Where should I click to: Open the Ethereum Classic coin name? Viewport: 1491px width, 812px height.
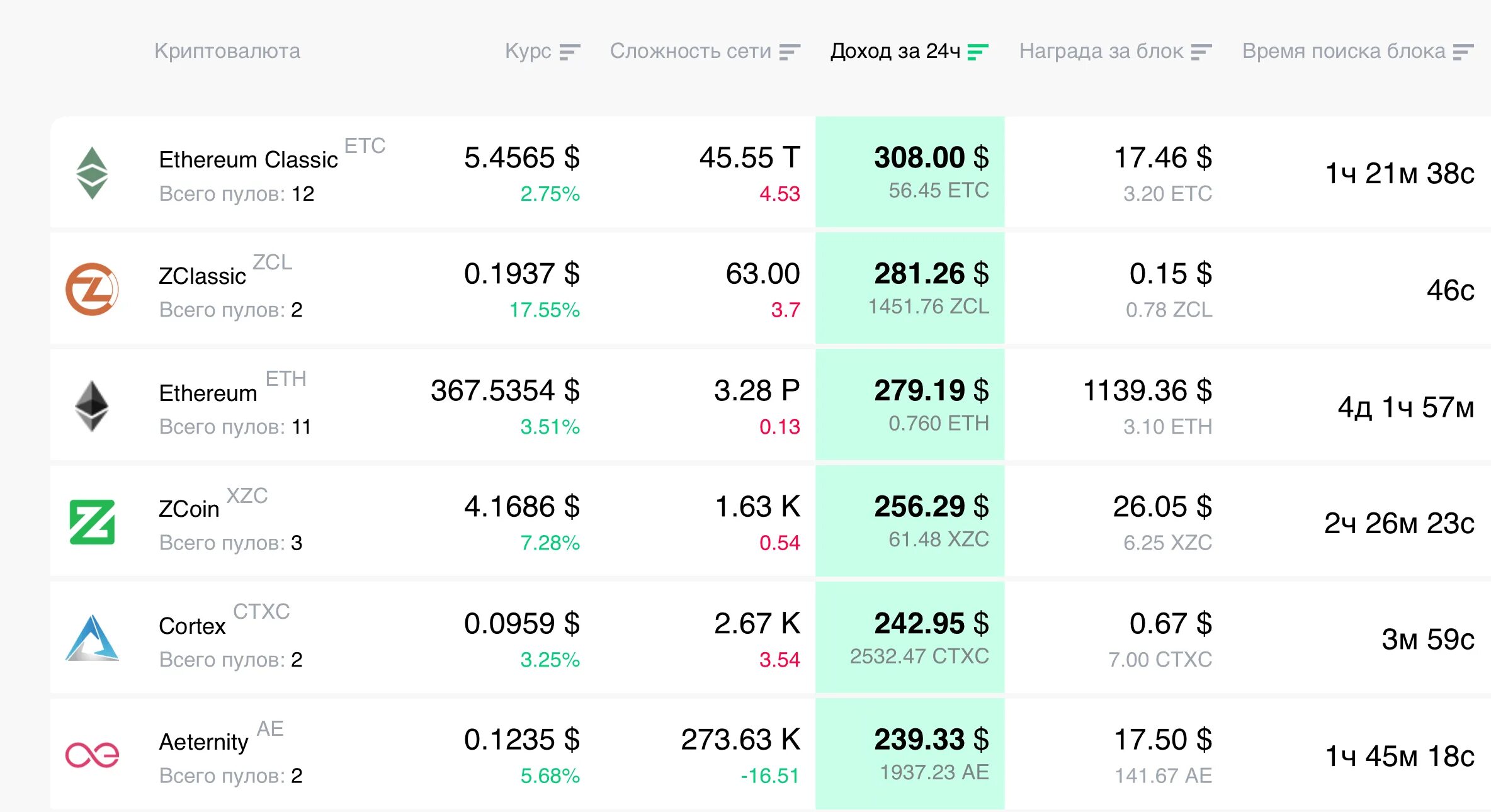(x=248, y=160)
